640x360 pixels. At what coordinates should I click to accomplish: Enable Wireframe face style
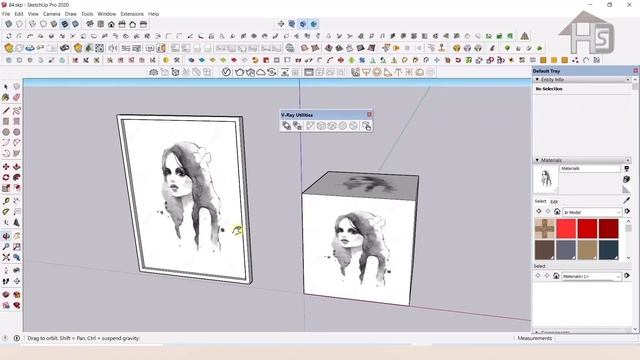click(33, 24)
